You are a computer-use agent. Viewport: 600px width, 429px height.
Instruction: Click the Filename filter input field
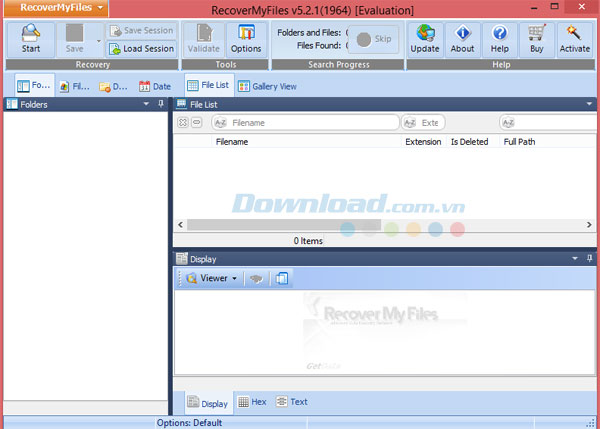click(x=305, y=123)
